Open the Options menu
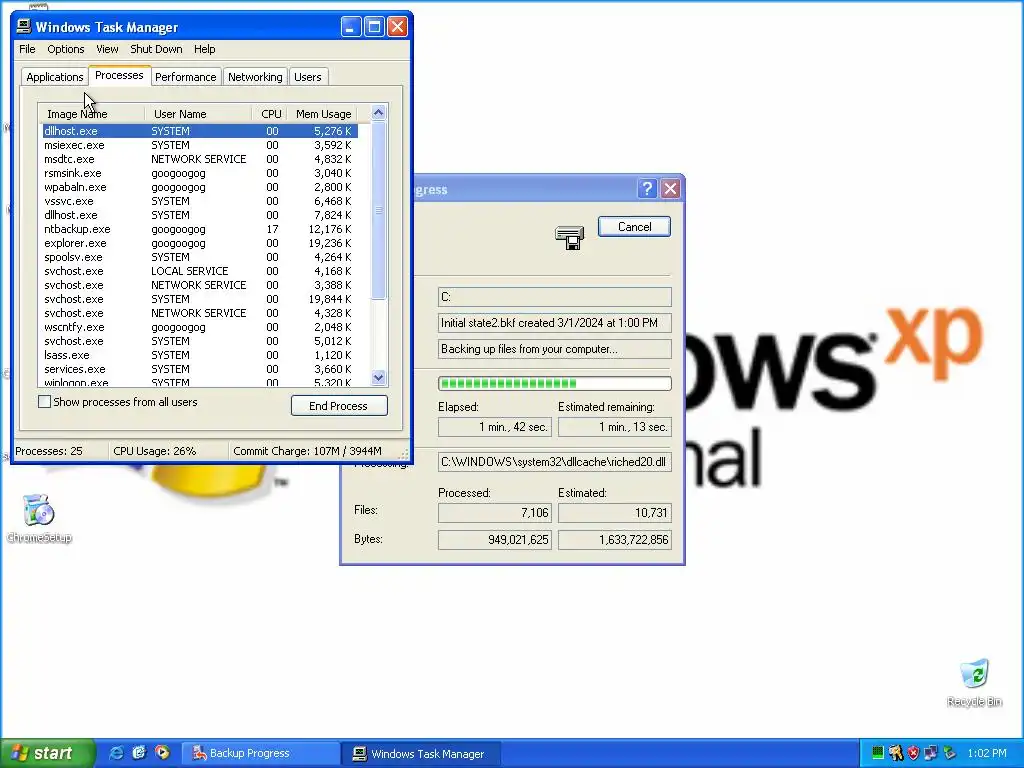Viewport: 1024px width, 768px height. pos(65,49)
